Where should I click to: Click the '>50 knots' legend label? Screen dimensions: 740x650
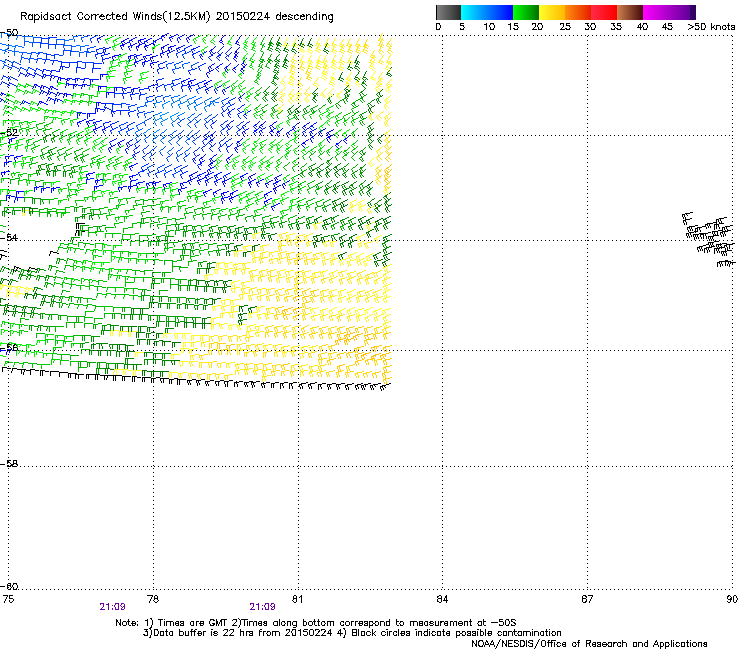[711, 27]
